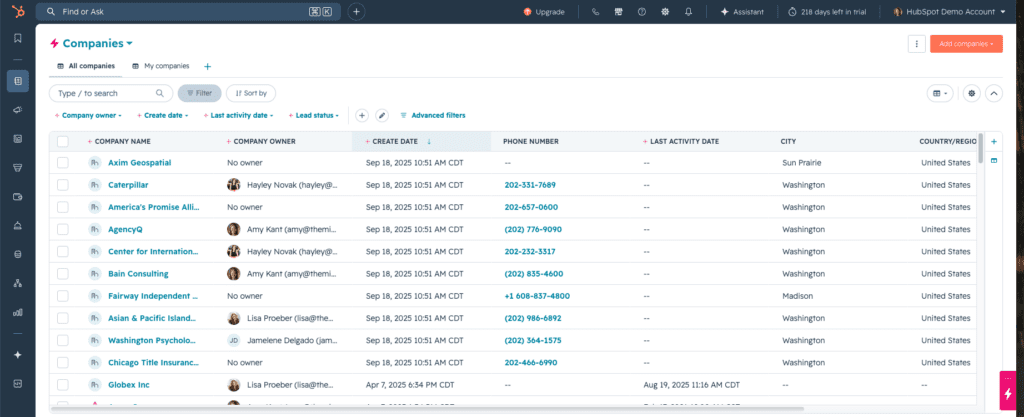
Task: Sort by the Company Name column header
Action: point(123,142)
